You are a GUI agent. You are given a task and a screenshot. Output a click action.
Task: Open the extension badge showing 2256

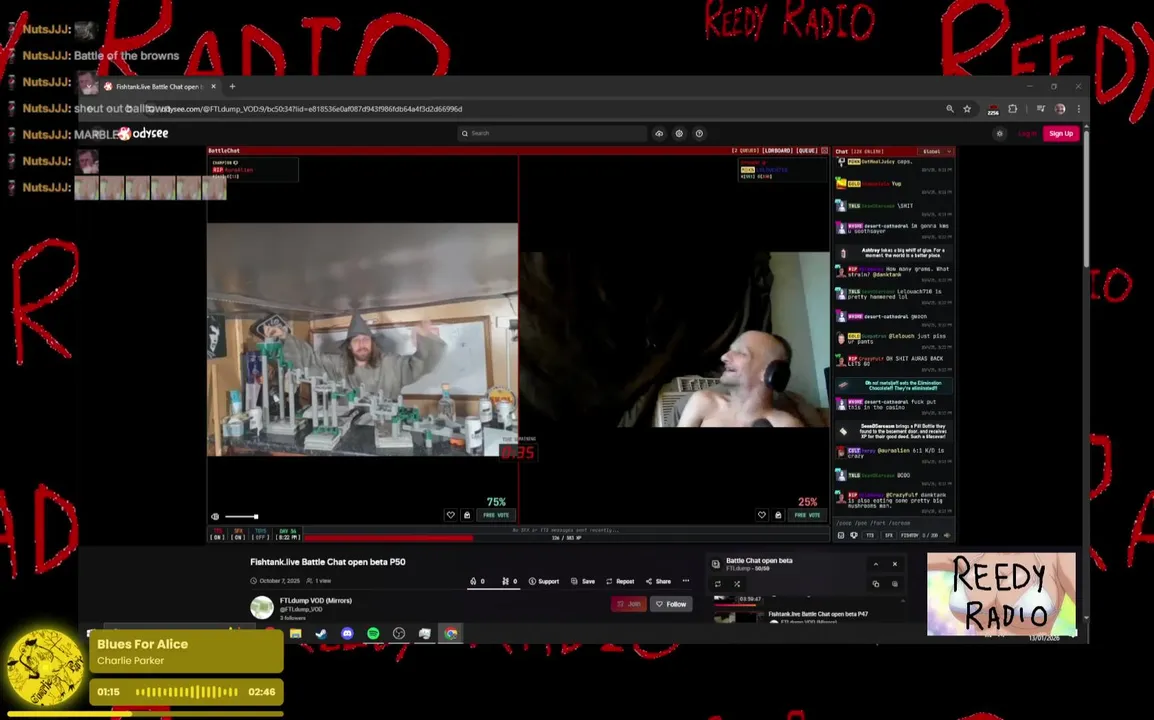tap(993, 110)
